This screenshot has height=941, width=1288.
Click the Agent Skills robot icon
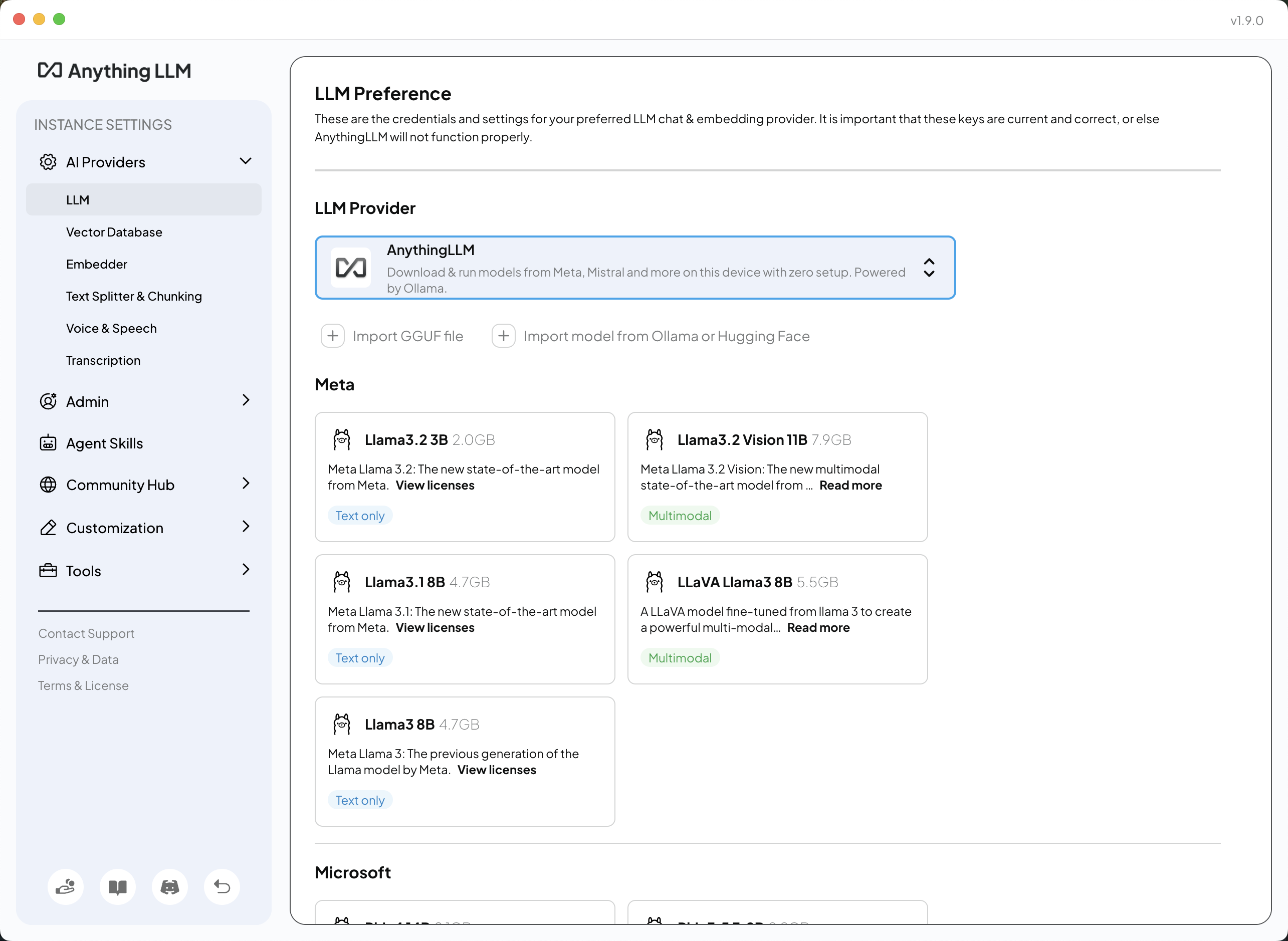tap(48, 442)
